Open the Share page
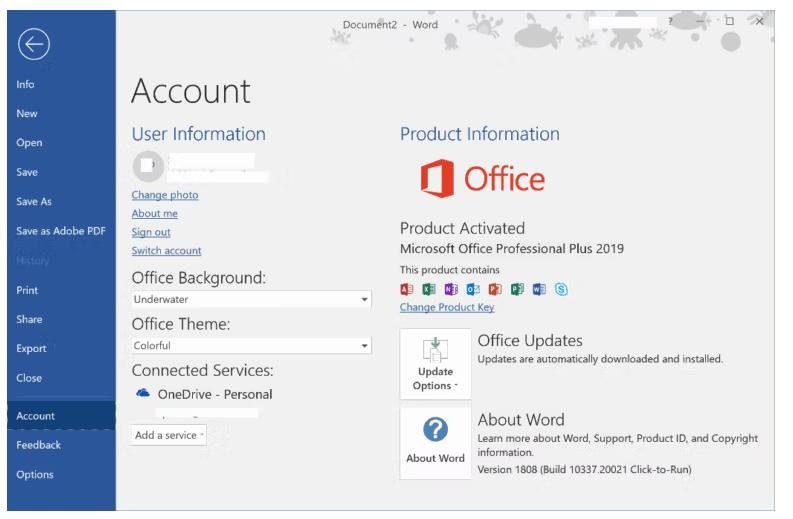793x519 pixels. click(x=29, y=320)
